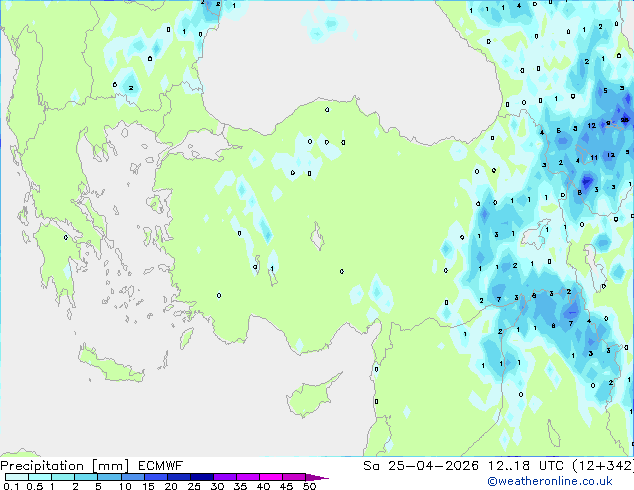Click the 'ECMWF' model label

(x=161, y=466)
